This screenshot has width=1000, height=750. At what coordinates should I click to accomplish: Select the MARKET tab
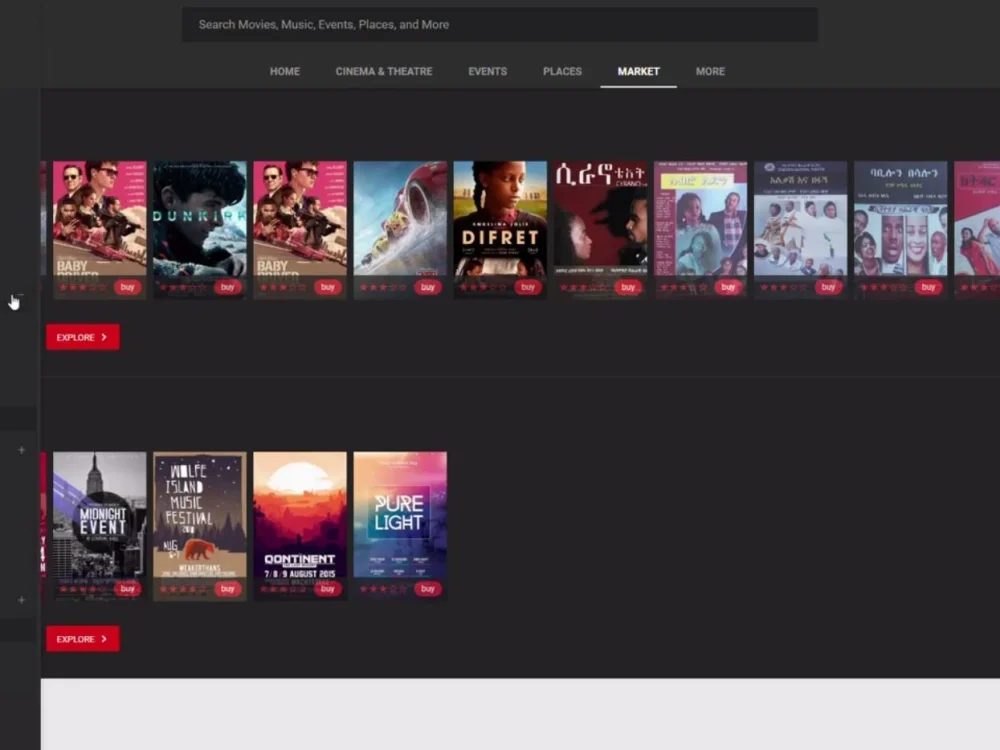click(638, 71)
